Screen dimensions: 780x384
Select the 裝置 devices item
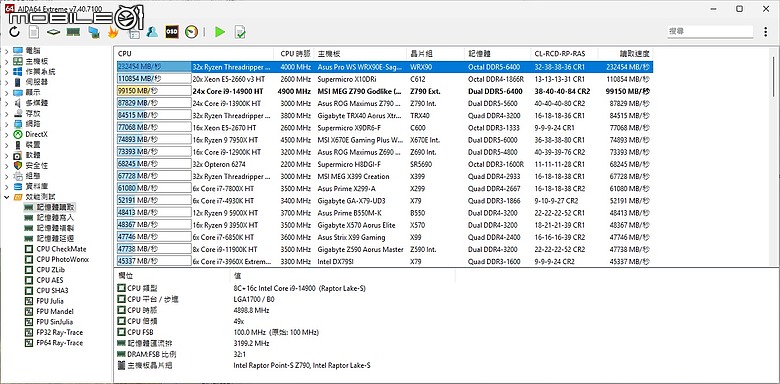pos(33,145)
